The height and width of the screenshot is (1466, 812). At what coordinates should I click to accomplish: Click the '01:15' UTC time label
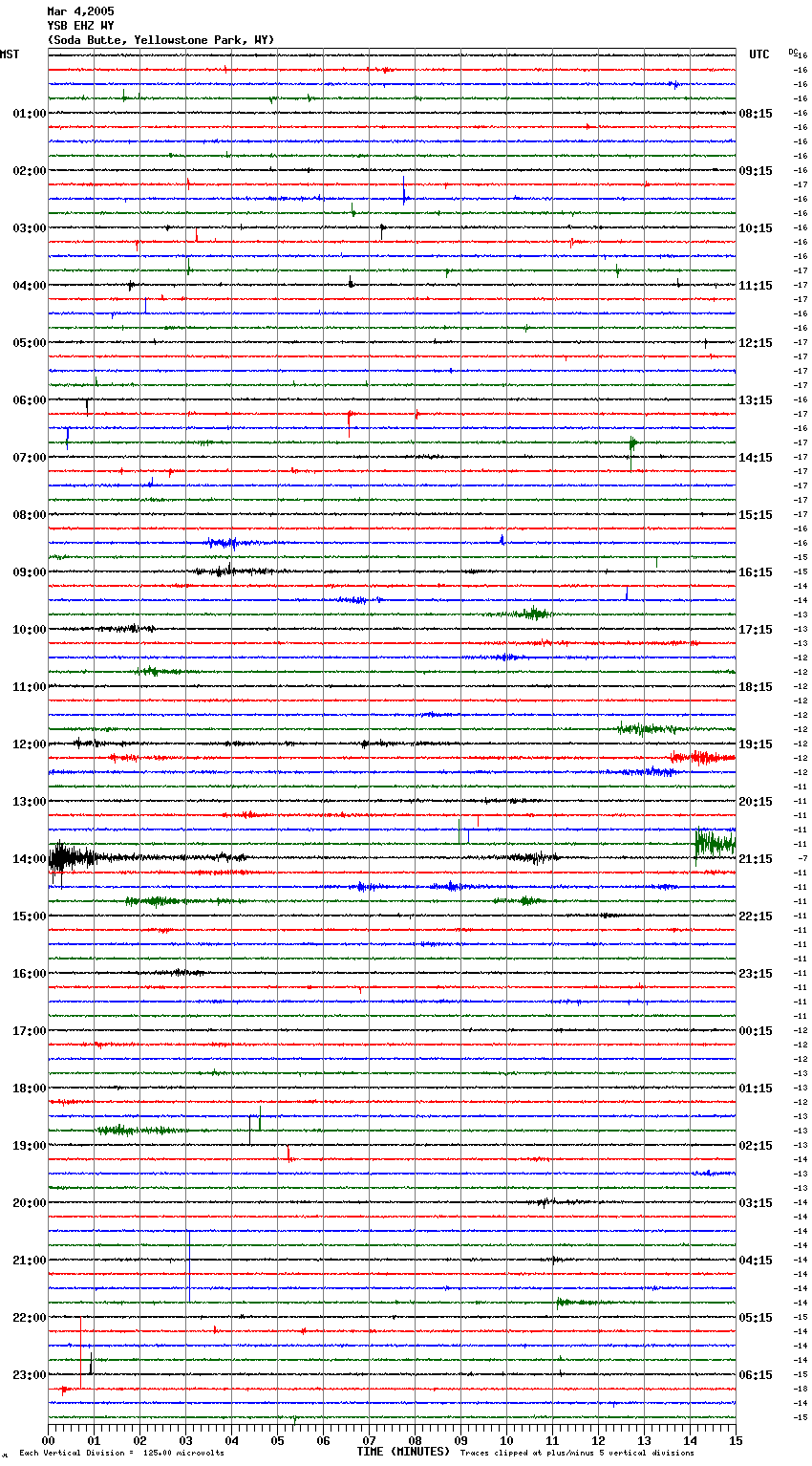[x=756, y=1089]
